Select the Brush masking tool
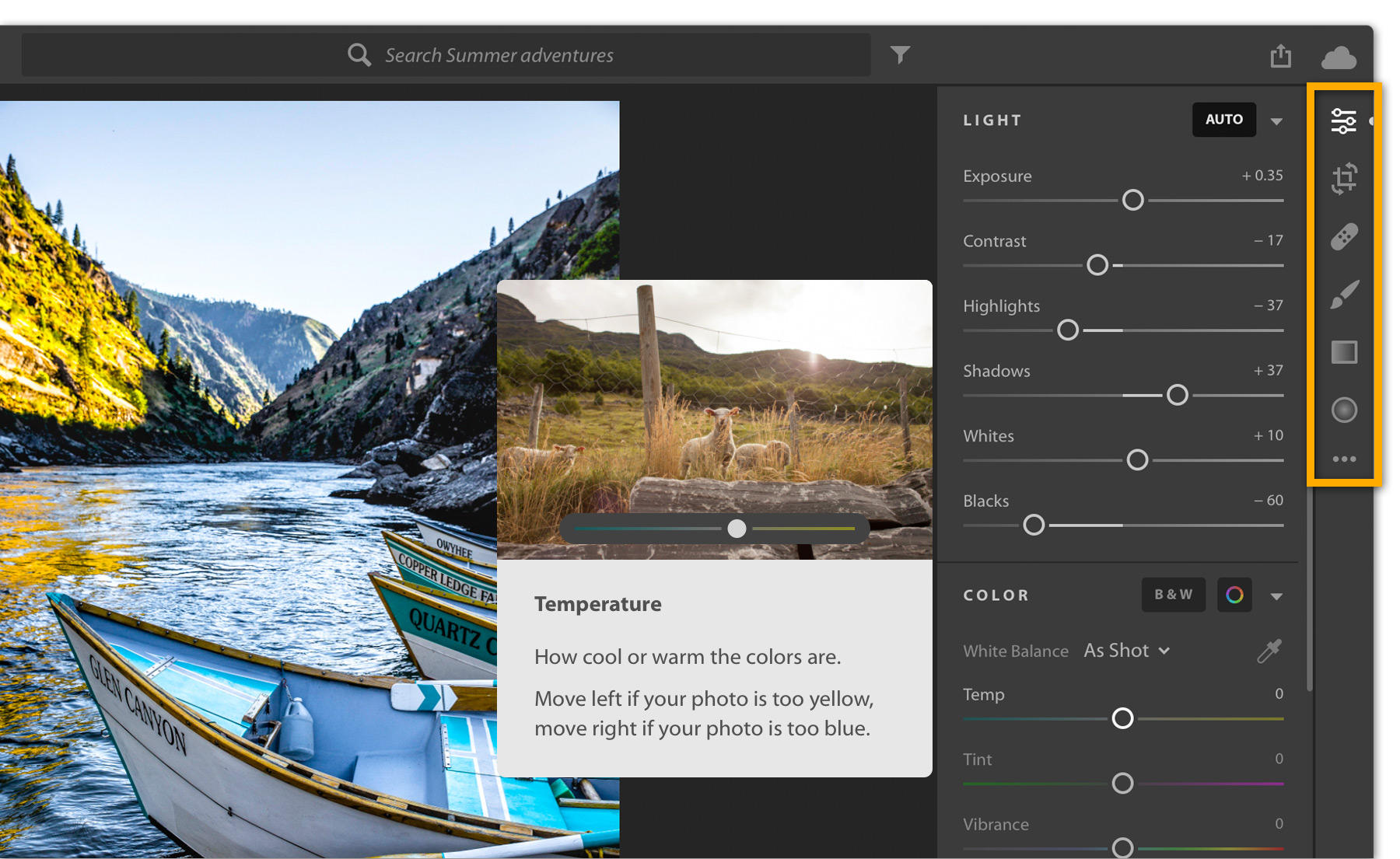1400x859 pixels. coord(1343,293)
